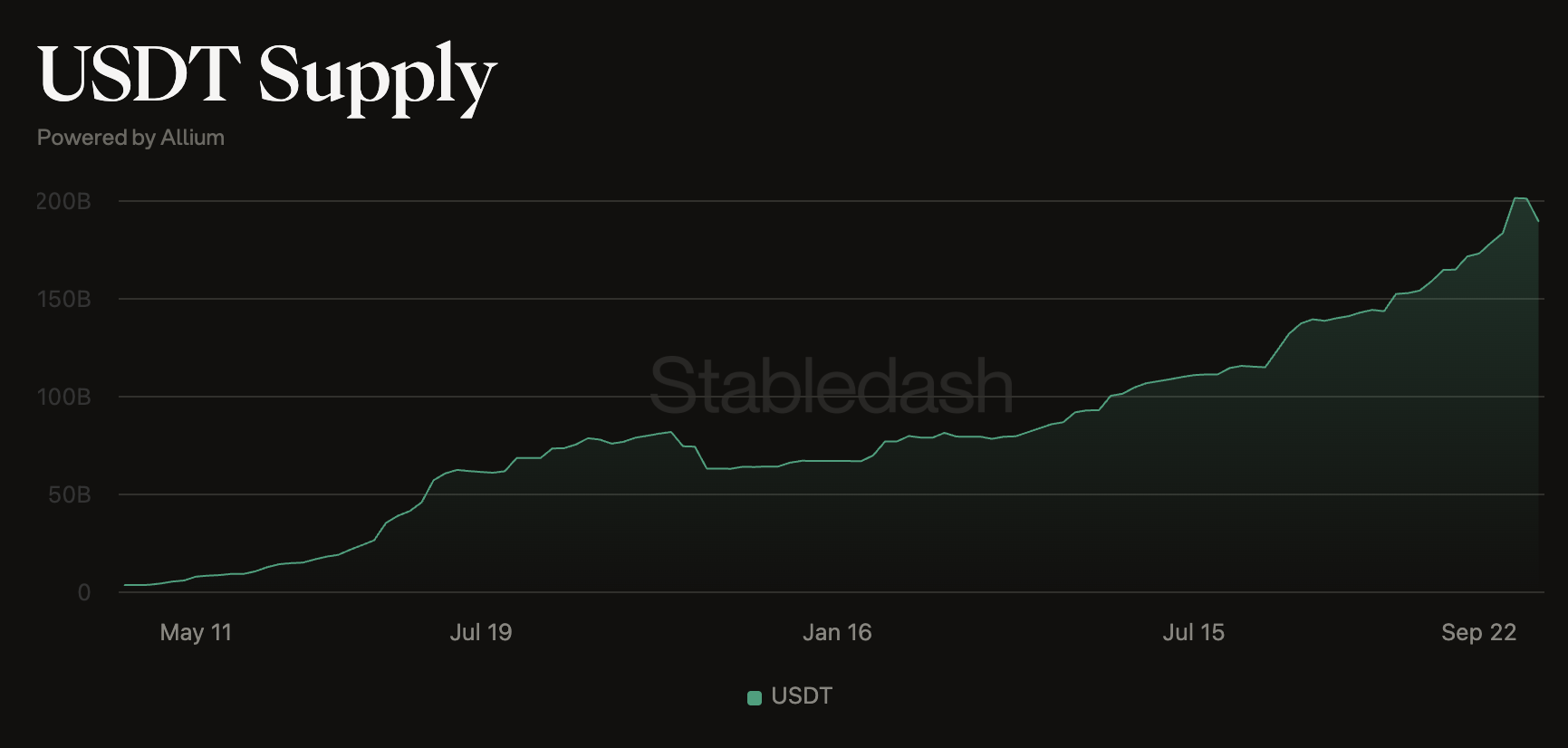The width and height of the screenshot is (1568, 748).
Task: Select the May 11 date label
Action: click(x=196, y=632)
